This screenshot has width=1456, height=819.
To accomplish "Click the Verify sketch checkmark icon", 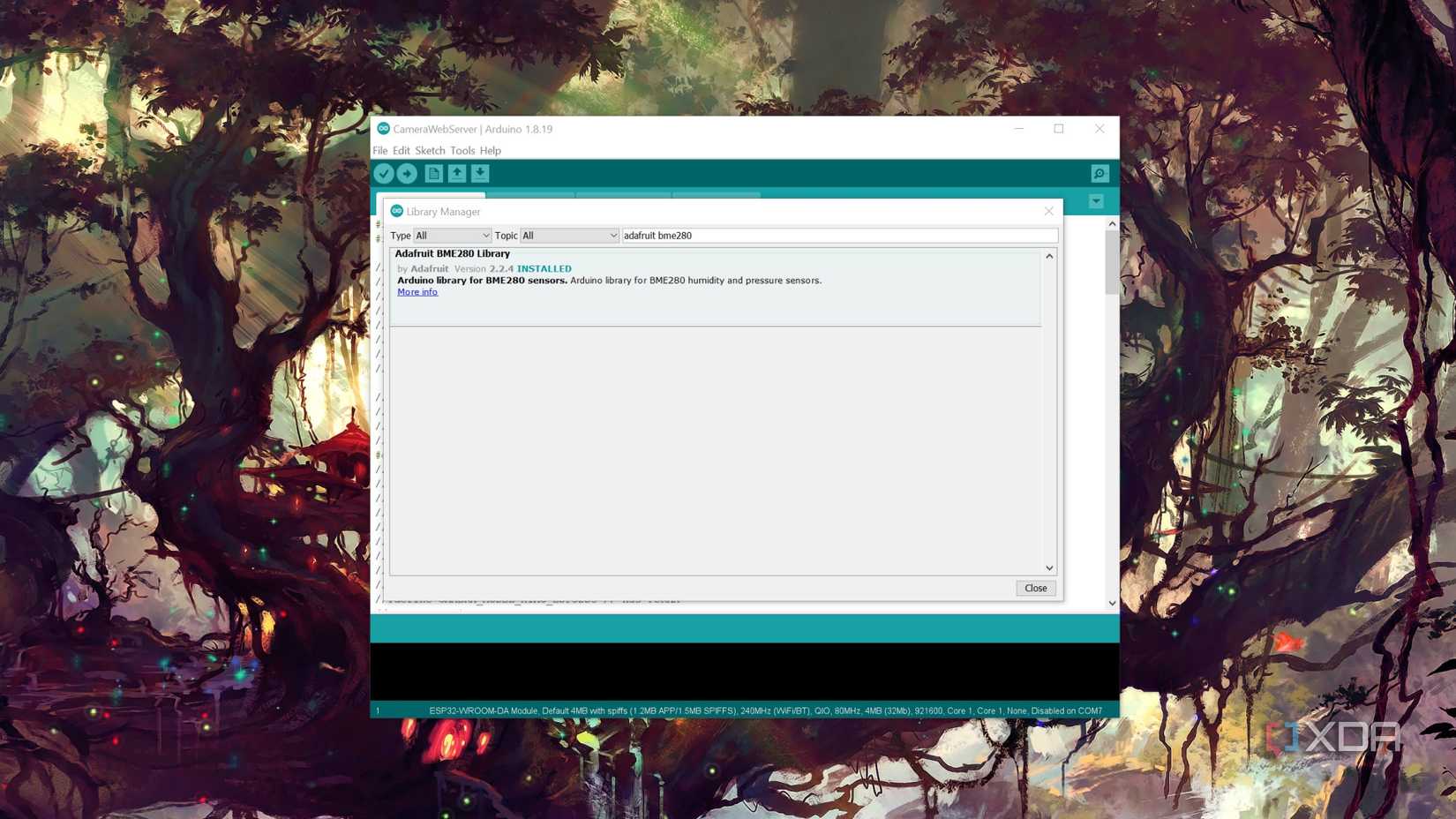I will click(x=384, y=173).
